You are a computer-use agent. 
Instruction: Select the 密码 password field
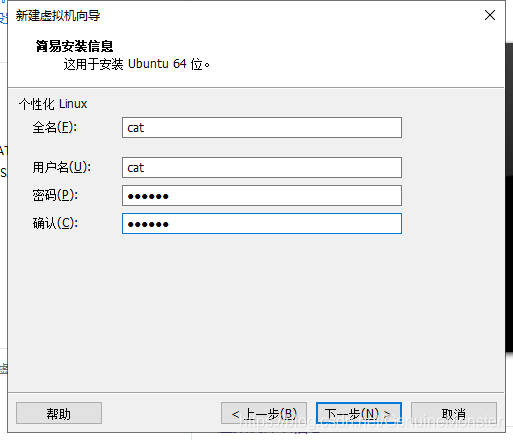[x=262, y=196]
